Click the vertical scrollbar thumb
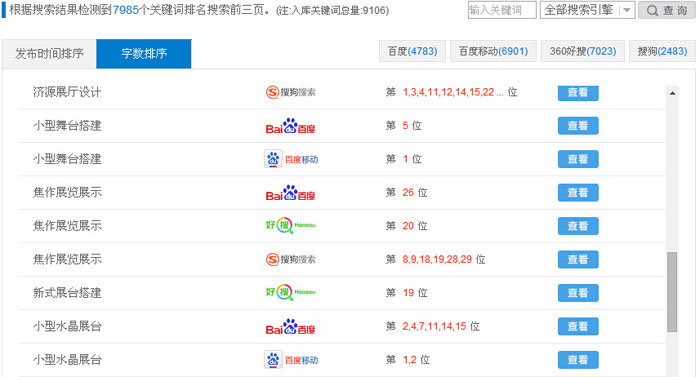This screenshot has width=700, height=377. pyautogui.click(x=672, y=292)
